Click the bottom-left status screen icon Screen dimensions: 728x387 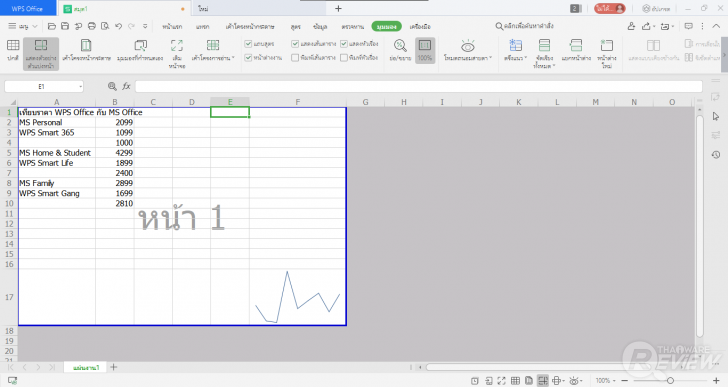coord(13,381)
